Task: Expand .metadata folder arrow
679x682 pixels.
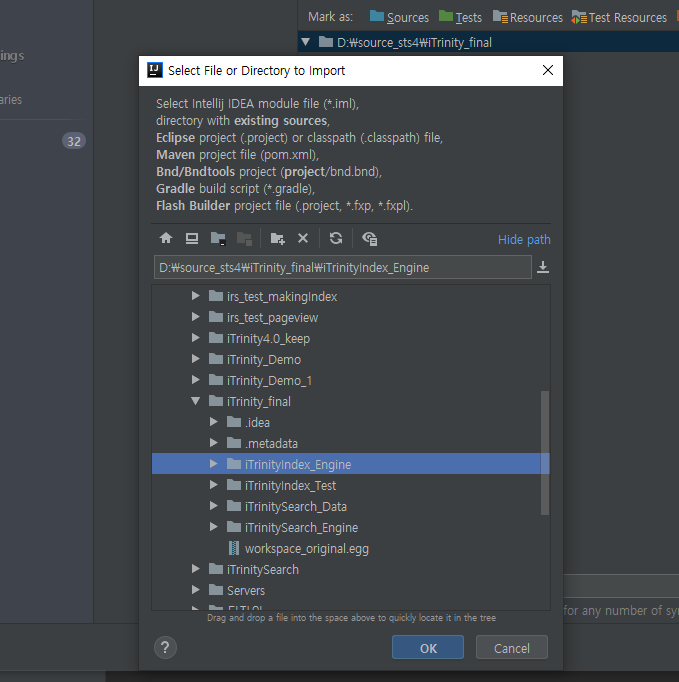Action: coord(214,443)
